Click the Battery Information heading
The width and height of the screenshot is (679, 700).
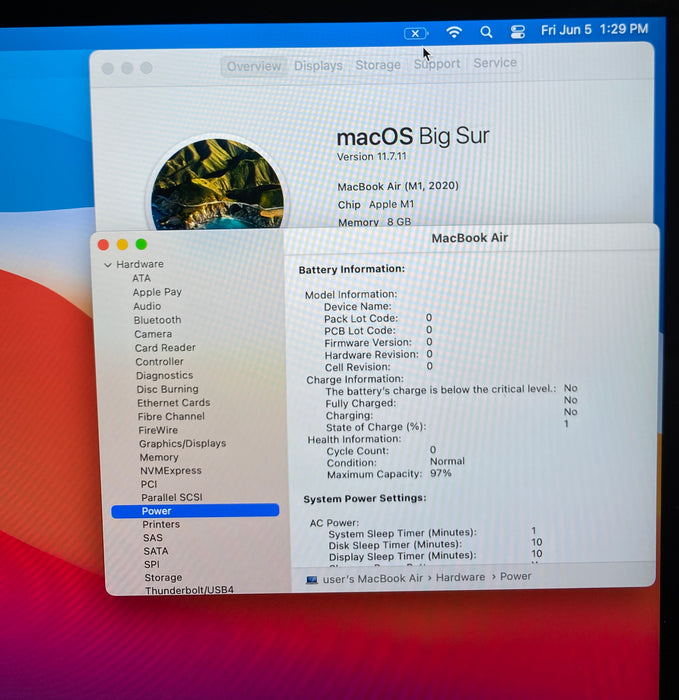pyautogui.click(x=352, y=269)
